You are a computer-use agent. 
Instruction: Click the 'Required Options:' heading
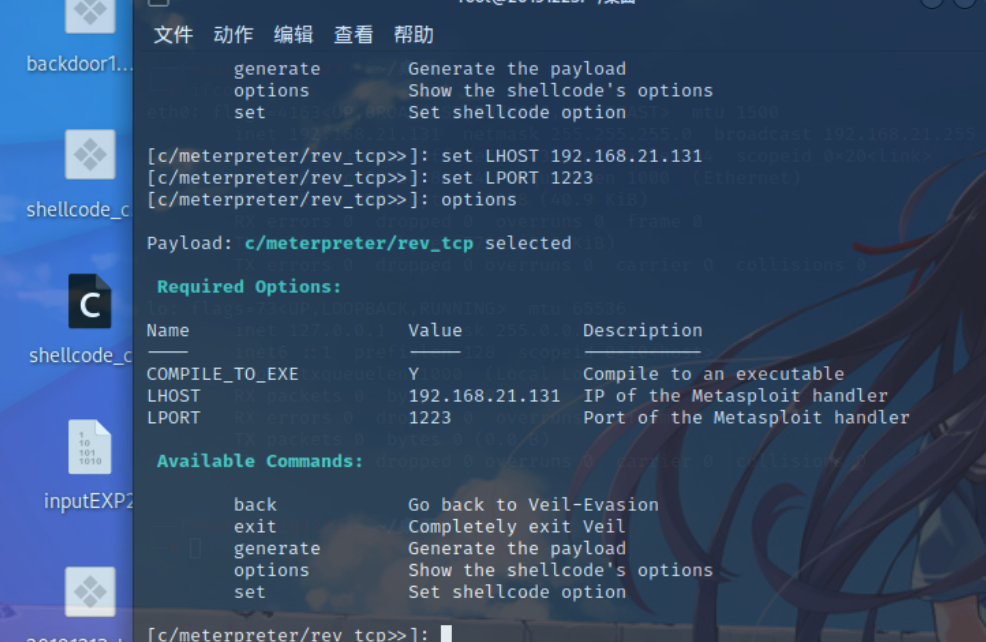[249, 287]
